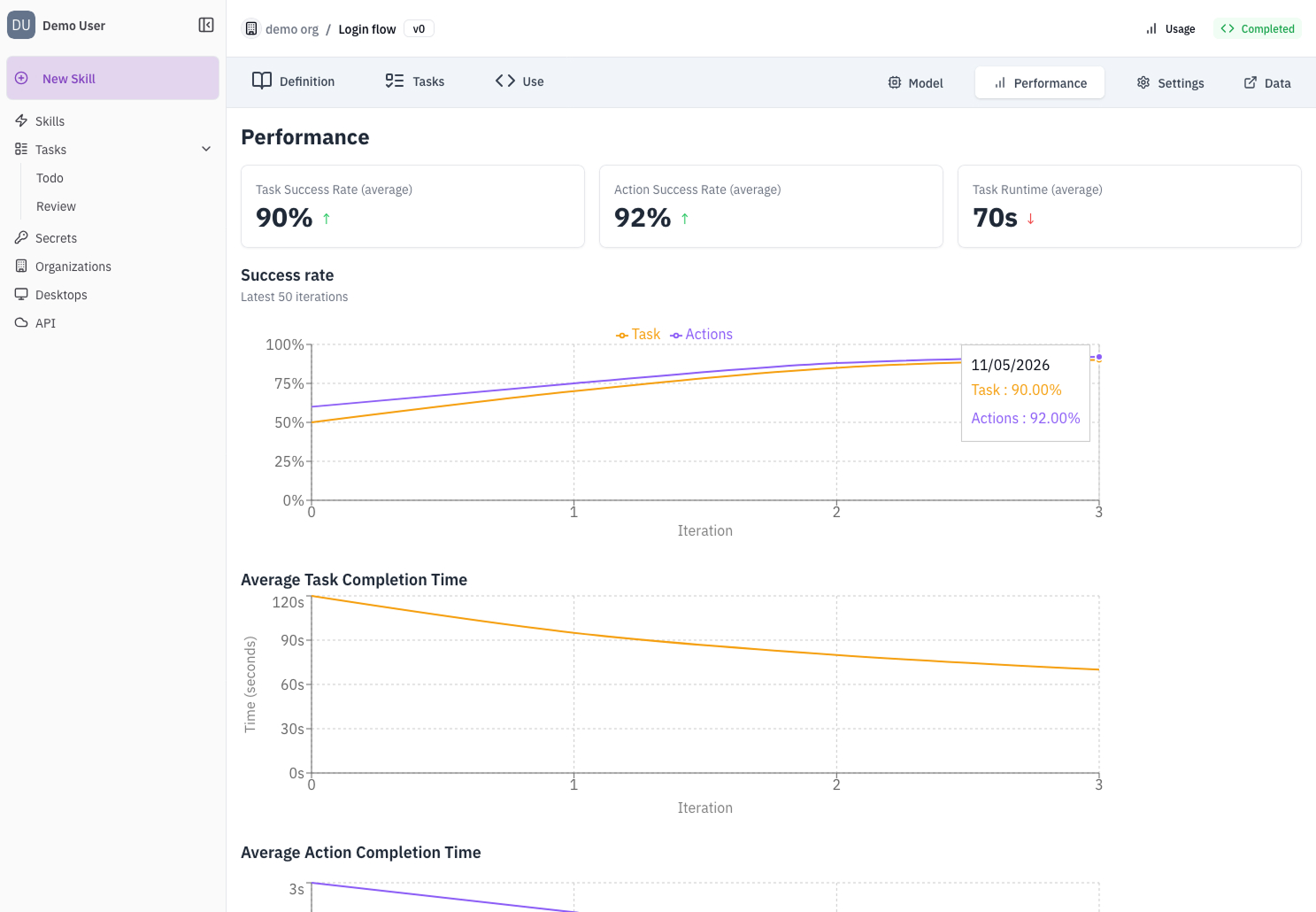The height and width of the screenshot is (912, 1316).
Task: Create a New Skill
Action: click(112, 78)
